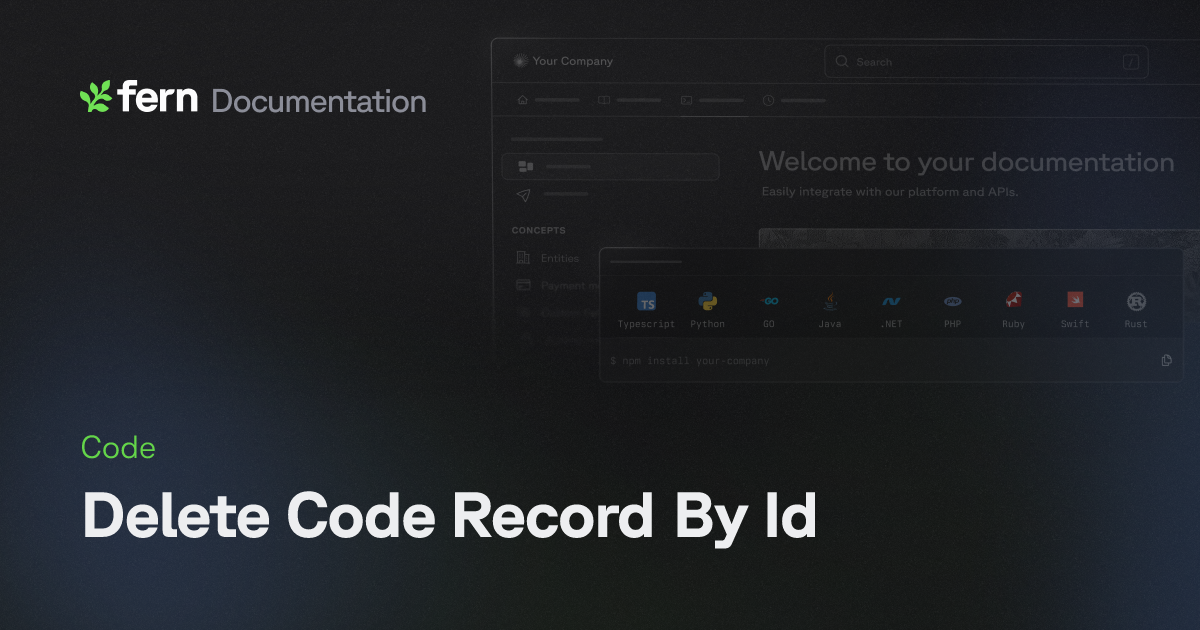Click the 'fern' wordmark text
1200x630 pixels.
coord(158,97)
